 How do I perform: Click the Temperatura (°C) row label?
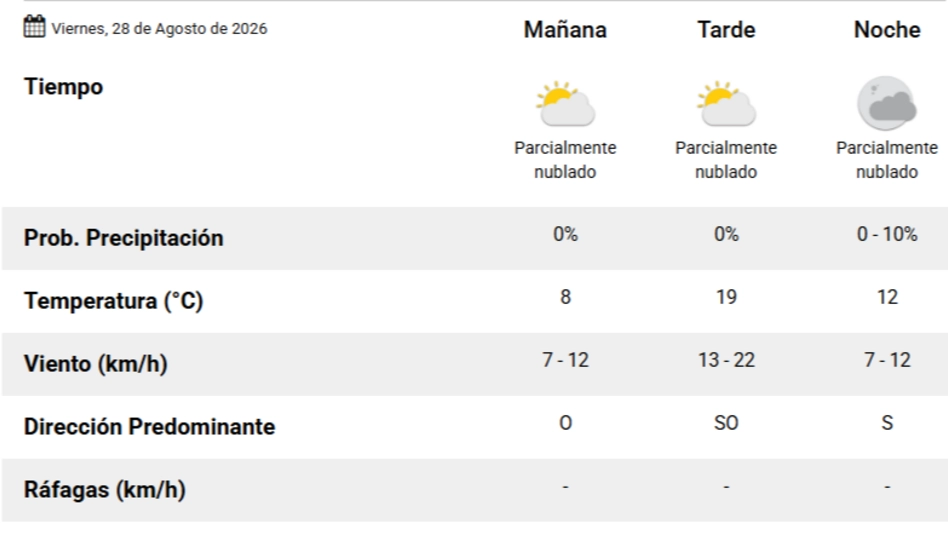coord(113,301)
